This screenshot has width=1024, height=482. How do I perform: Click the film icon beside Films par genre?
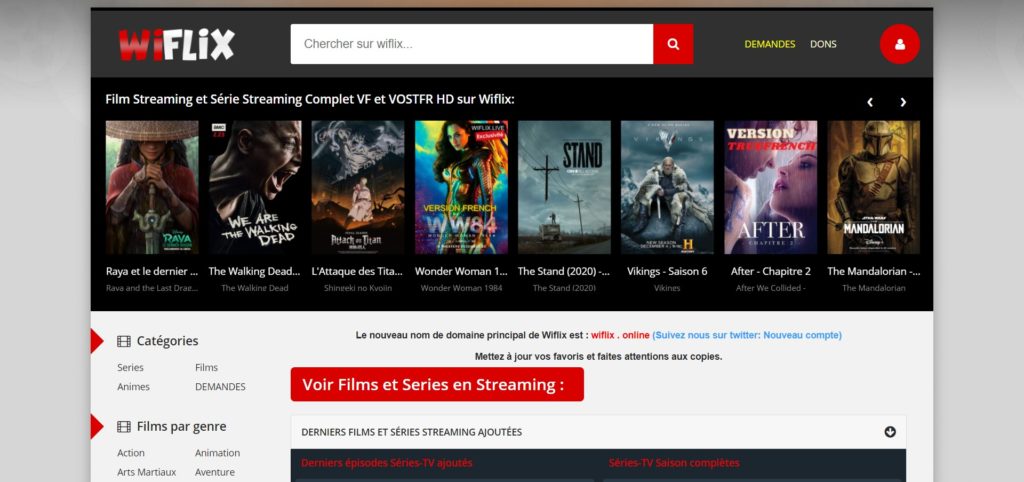[x=123, y=426]
